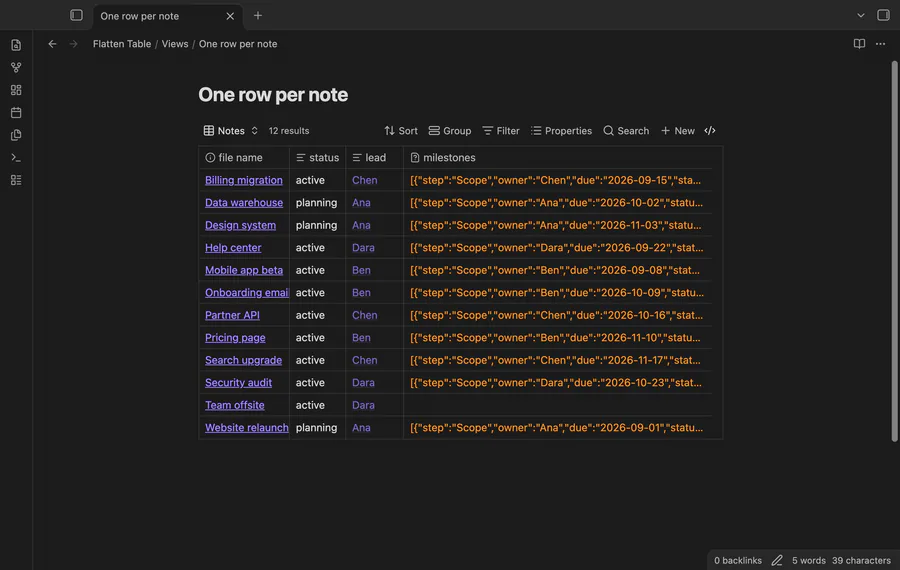
Task: Open the Group options menu
Action: coord(449,130)
